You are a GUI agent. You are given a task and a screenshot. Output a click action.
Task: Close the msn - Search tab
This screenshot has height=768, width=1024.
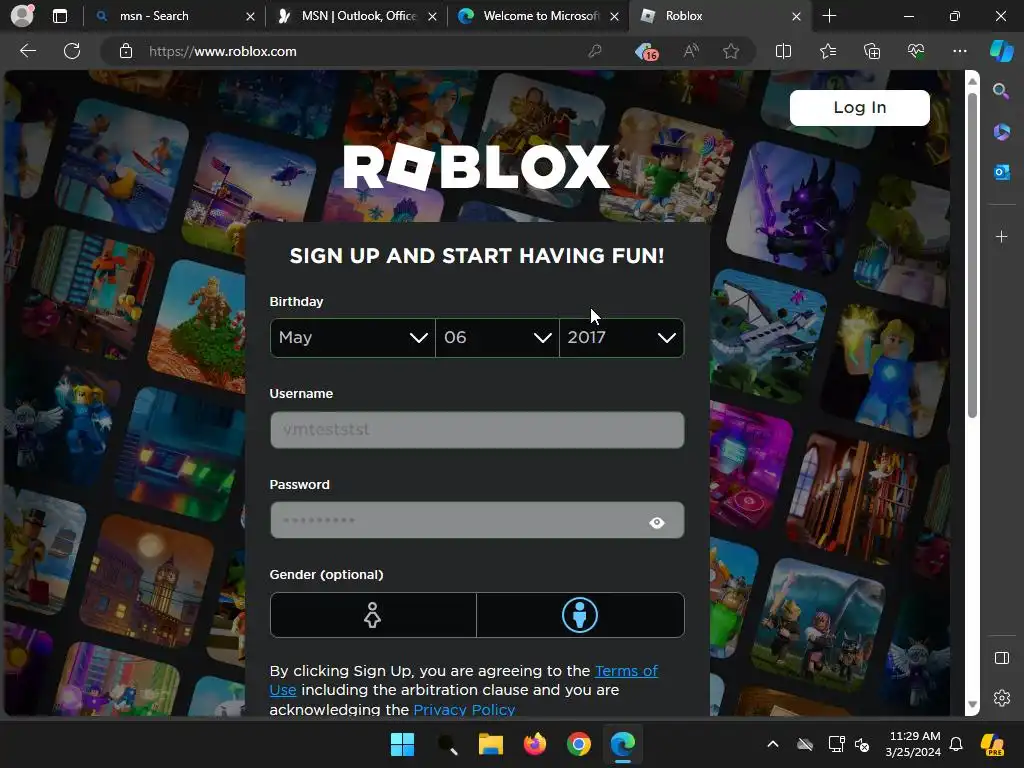(250, 16)
